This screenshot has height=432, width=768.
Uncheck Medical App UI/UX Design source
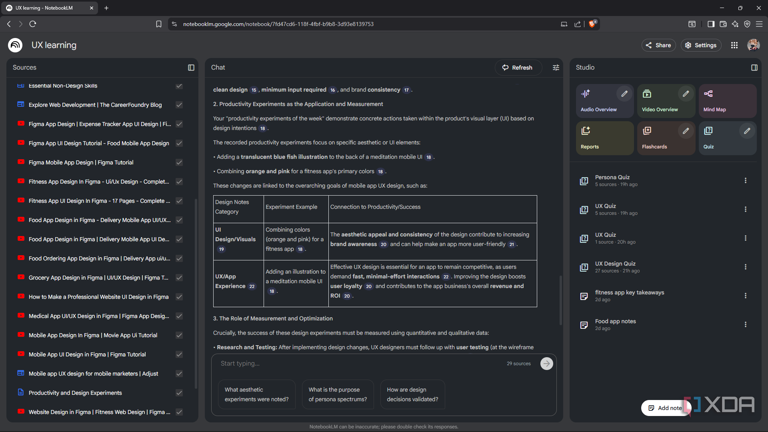pyautogui.click(x=179, y=316)
